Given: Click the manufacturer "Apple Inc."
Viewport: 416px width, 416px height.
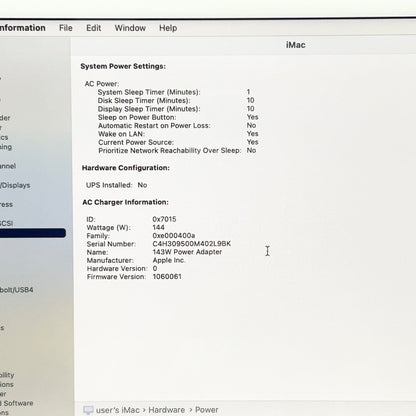Looking at the screenshot, I should point(169,260).
